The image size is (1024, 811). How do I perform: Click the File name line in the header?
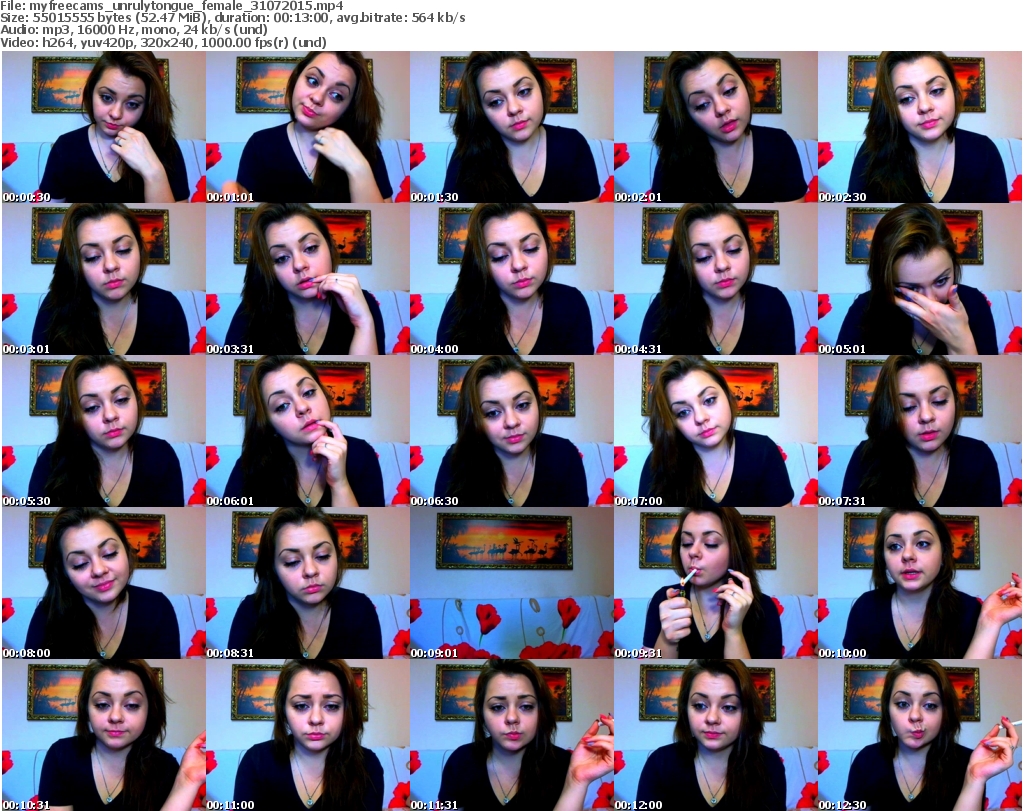click(172, 6)
